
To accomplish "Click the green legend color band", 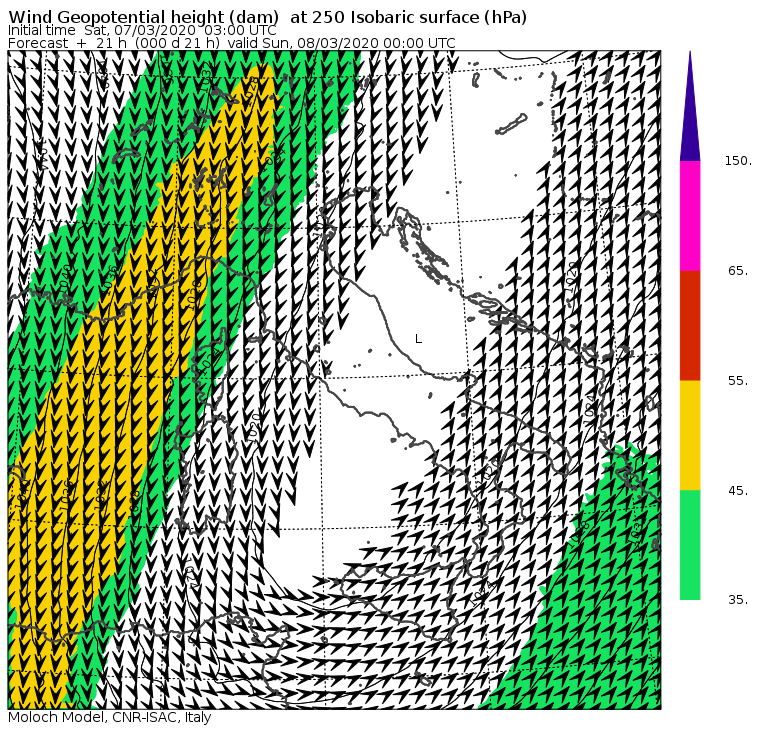I will point(690,545).
